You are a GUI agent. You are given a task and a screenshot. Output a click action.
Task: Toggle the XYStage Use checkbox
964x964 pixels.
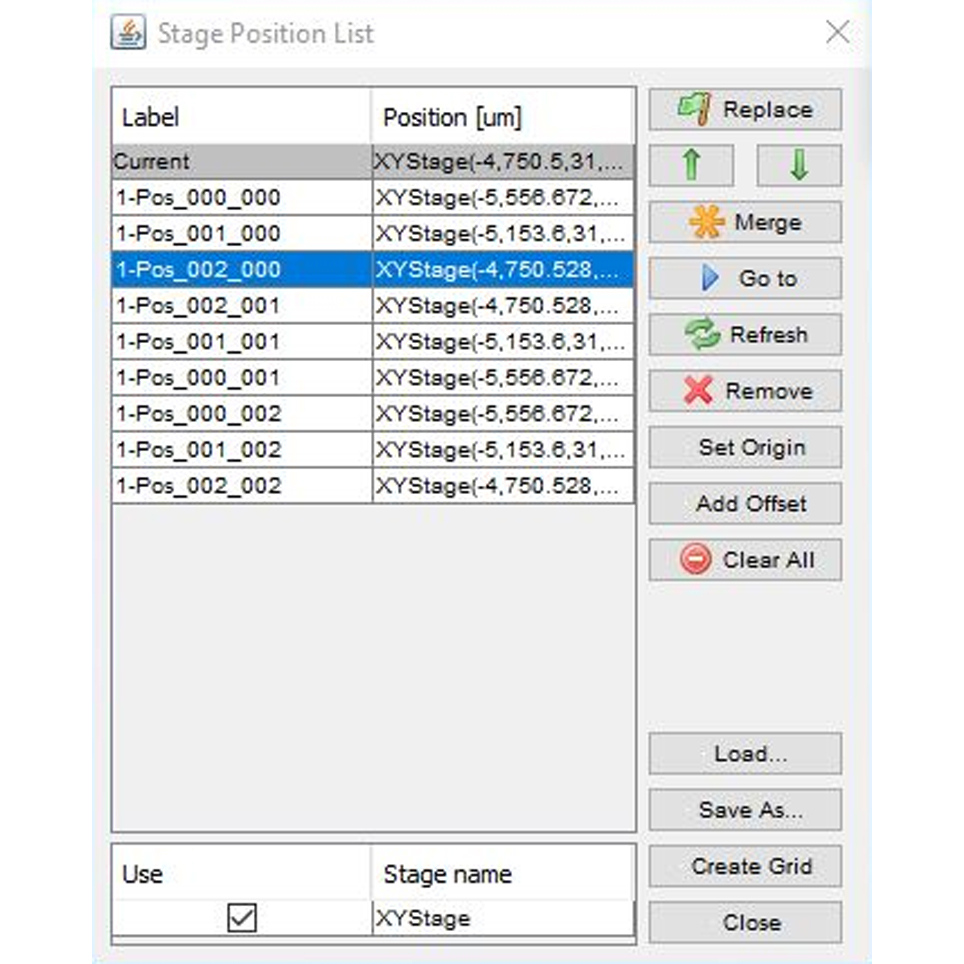tap(242, 918)
